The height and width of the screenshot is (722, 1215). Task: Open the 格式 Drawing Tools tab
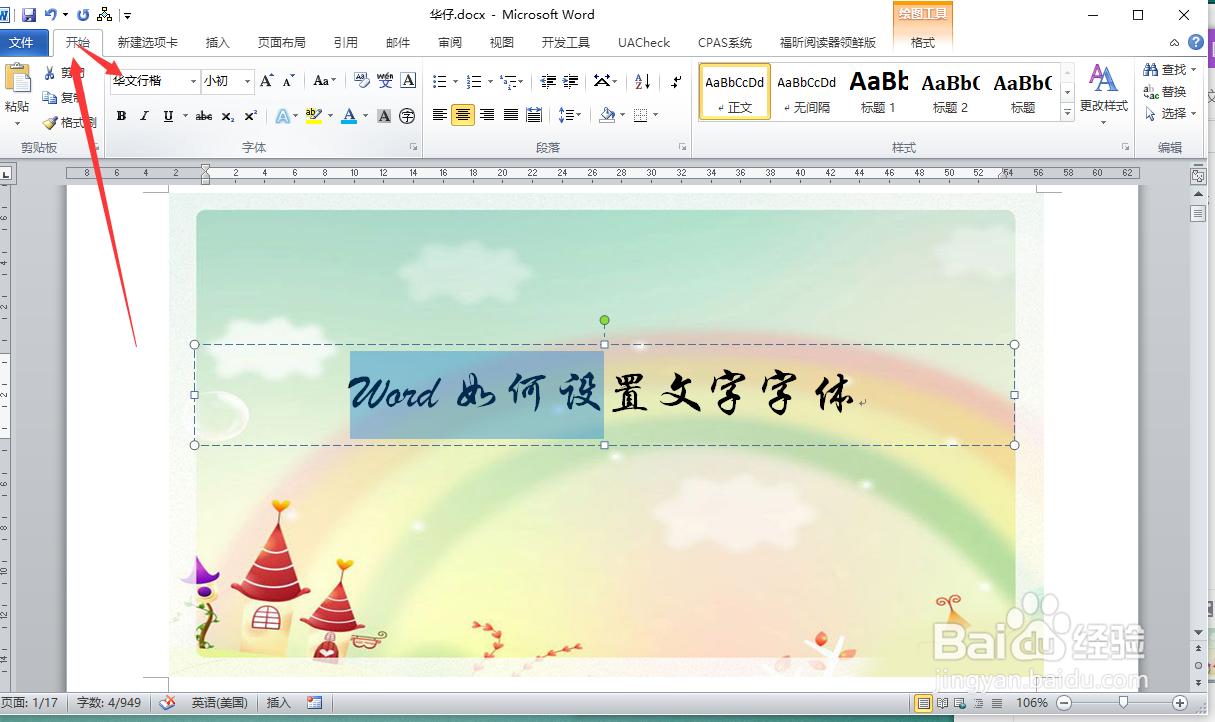[923, 43]
